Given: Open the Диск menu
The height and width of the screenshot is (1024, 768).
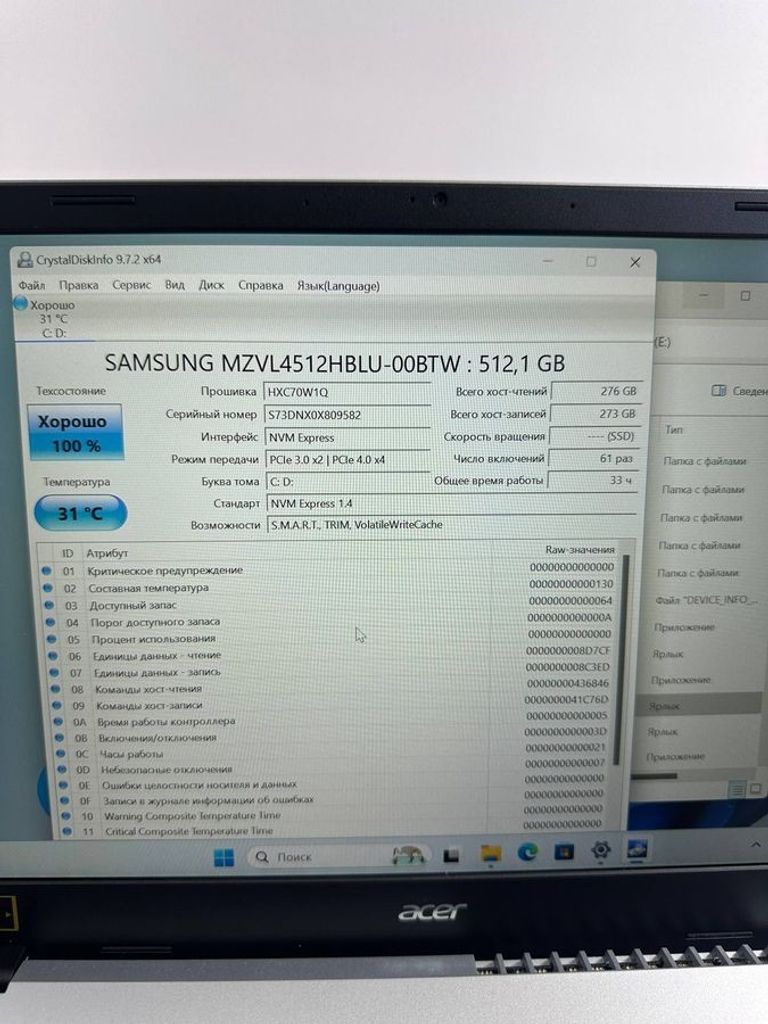Looking at the screenshot, I should [x=211, y=285].
